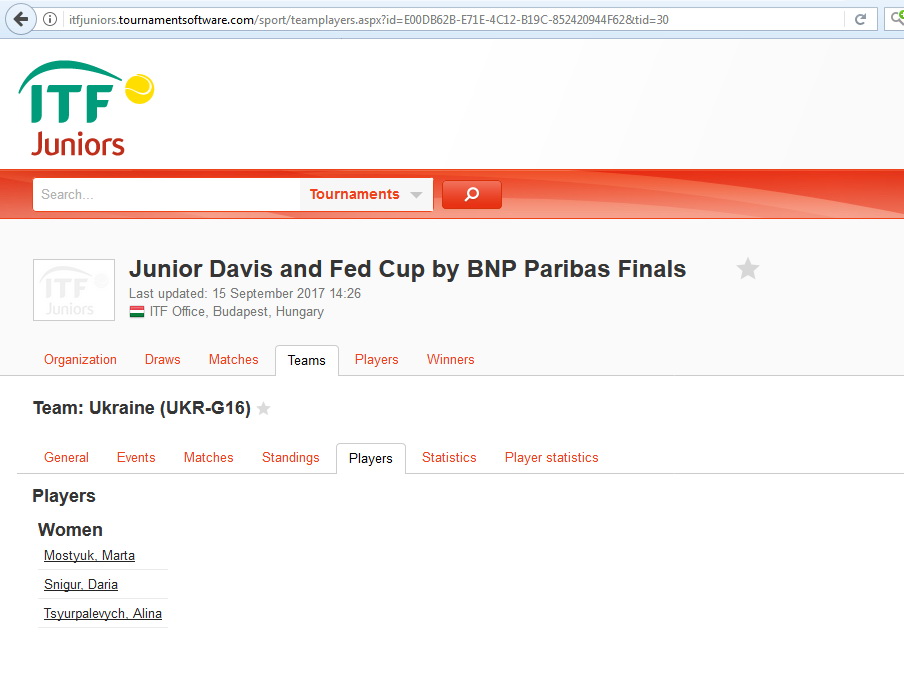Click the ITF Office, Budapest, Hungary text
The height and width of the screenshot is (683, 904).
pos(236,312)
